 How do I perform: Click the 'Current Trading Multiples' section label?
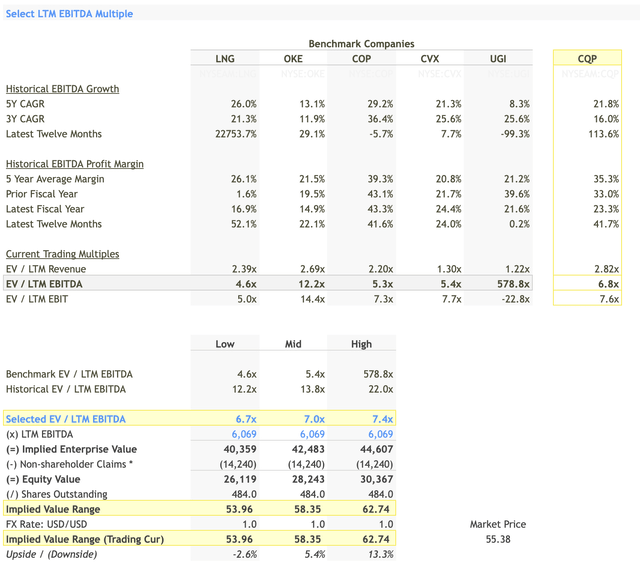click(62, 254)
